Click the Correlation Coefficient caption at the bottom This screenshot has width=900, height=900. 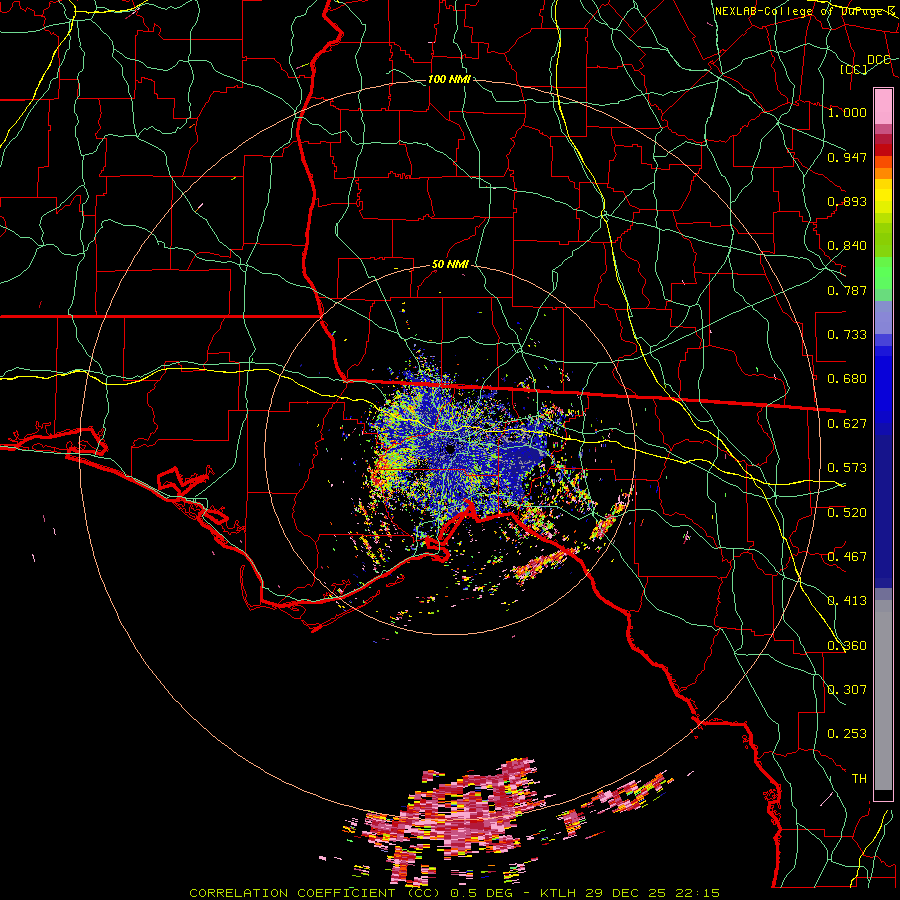454,893
